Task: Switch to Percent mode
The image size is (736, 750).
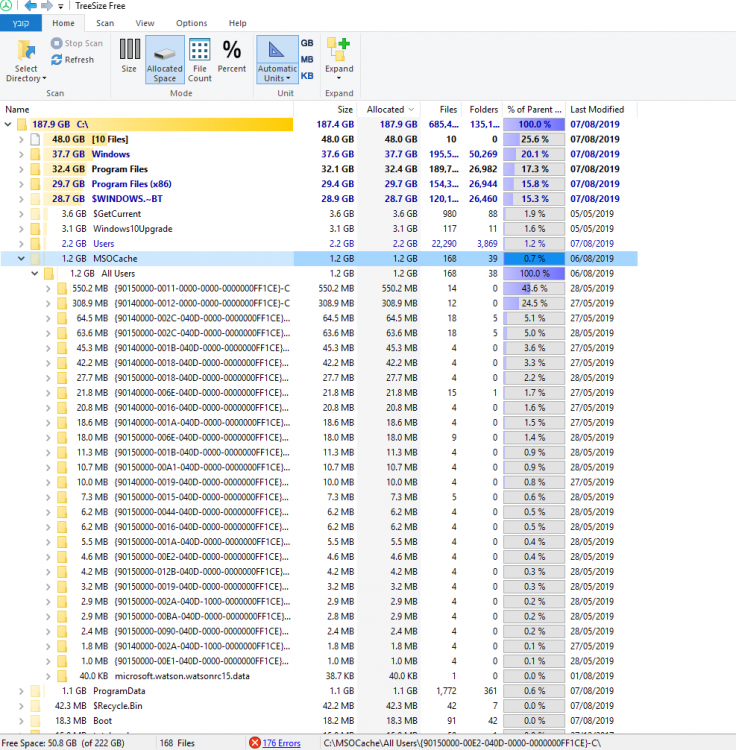Action: click(231, 55)
